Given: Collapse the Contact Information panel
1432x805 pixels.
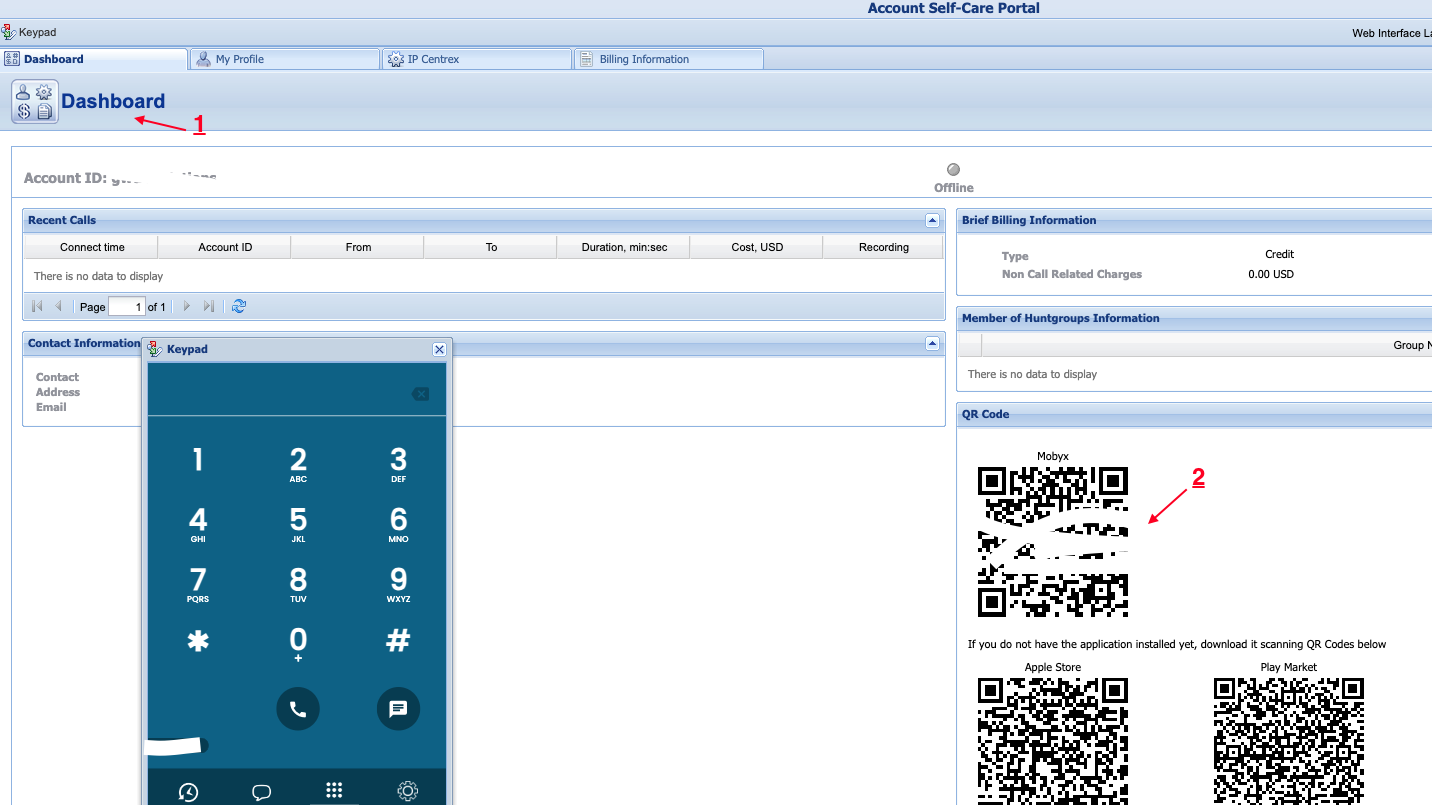Looking at the screenshot, I should [x=932, y=343].
